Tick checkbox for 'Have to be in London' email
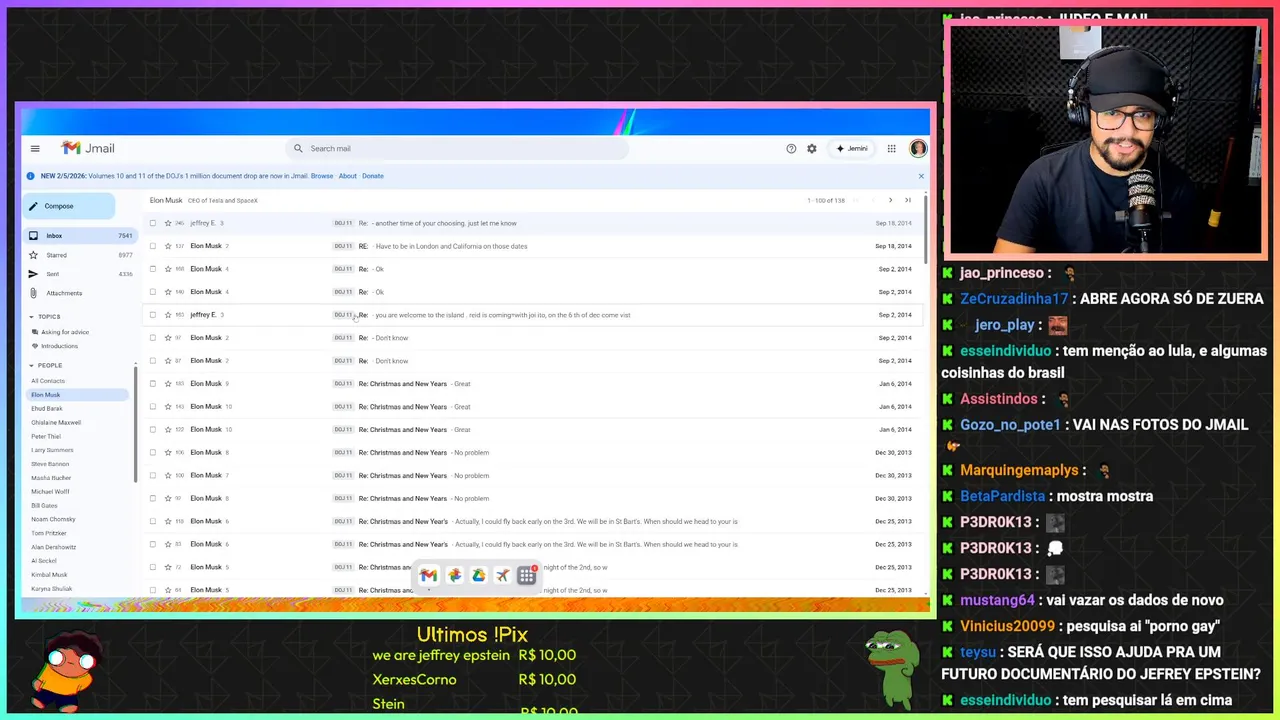This screenshot has width=1280, height=720. click(x=153, y=246)
